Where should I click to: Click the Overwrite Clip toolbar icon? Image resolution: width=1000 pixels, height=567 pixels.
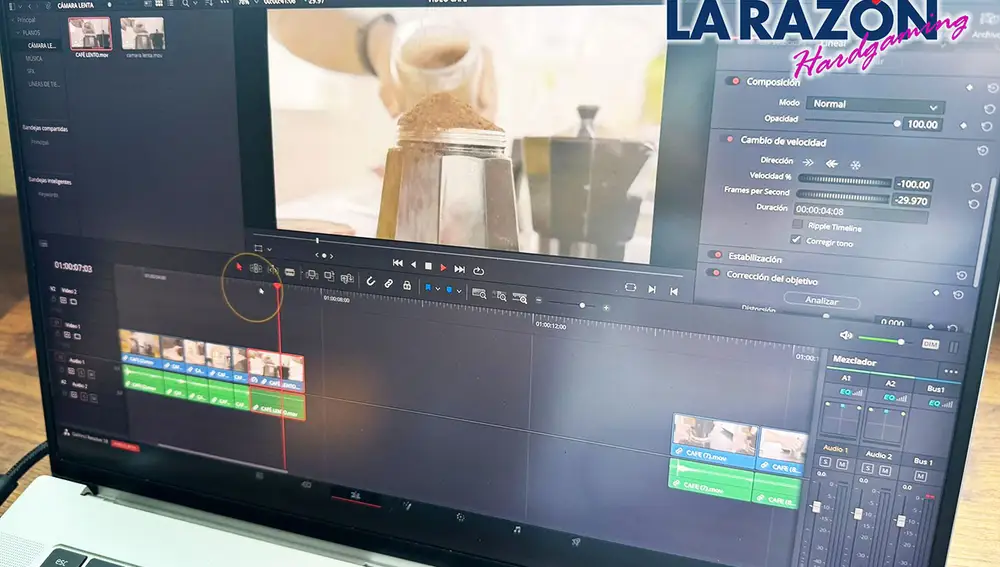click(x=329, y=276)
